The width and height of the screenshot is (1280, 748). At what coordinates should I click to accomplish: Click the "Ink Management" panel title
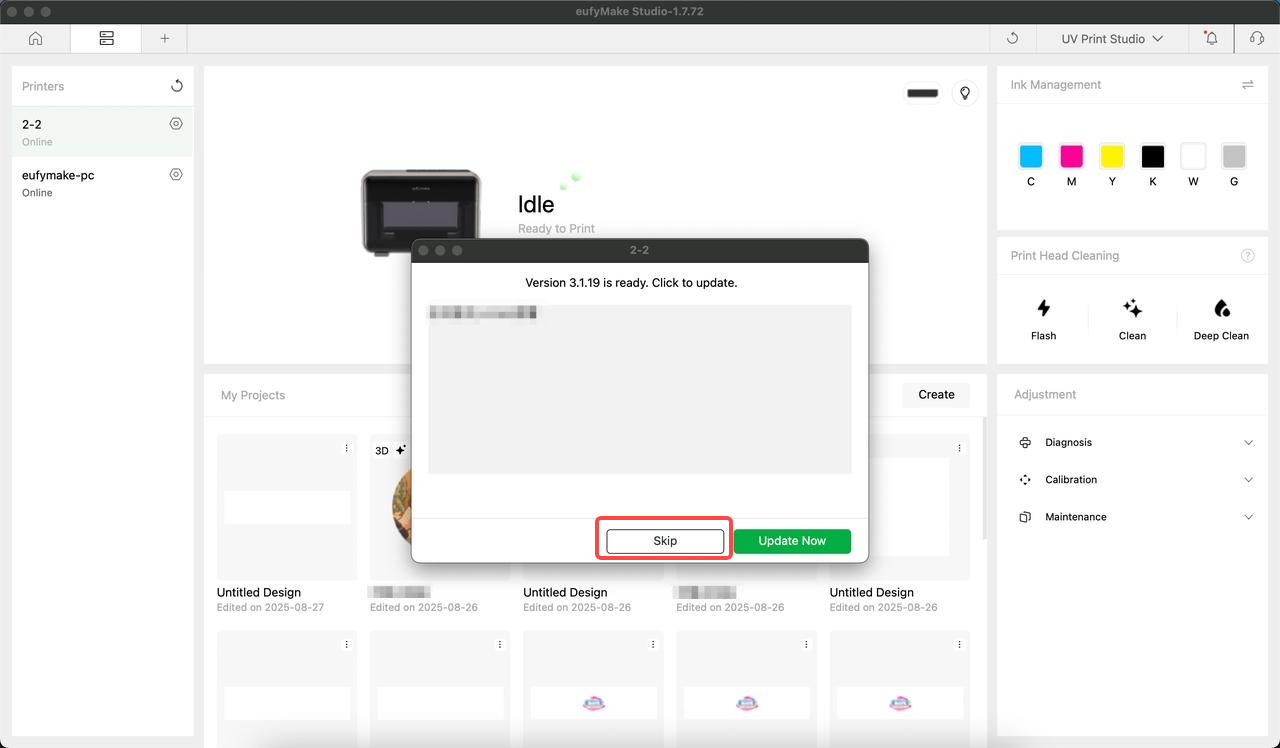click(x=1056, y=85)
